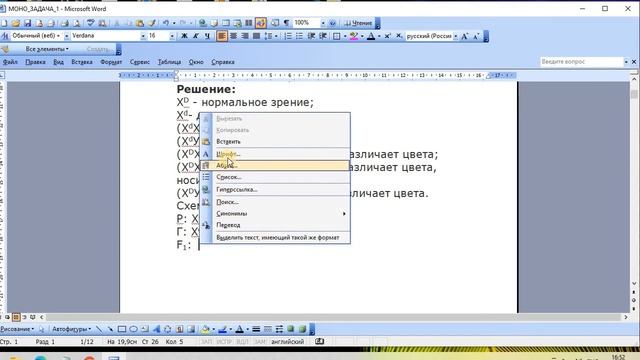Center the paragraph text
Image resolution: width=640 pixels, height=360 pixels.
pos(233,36)
